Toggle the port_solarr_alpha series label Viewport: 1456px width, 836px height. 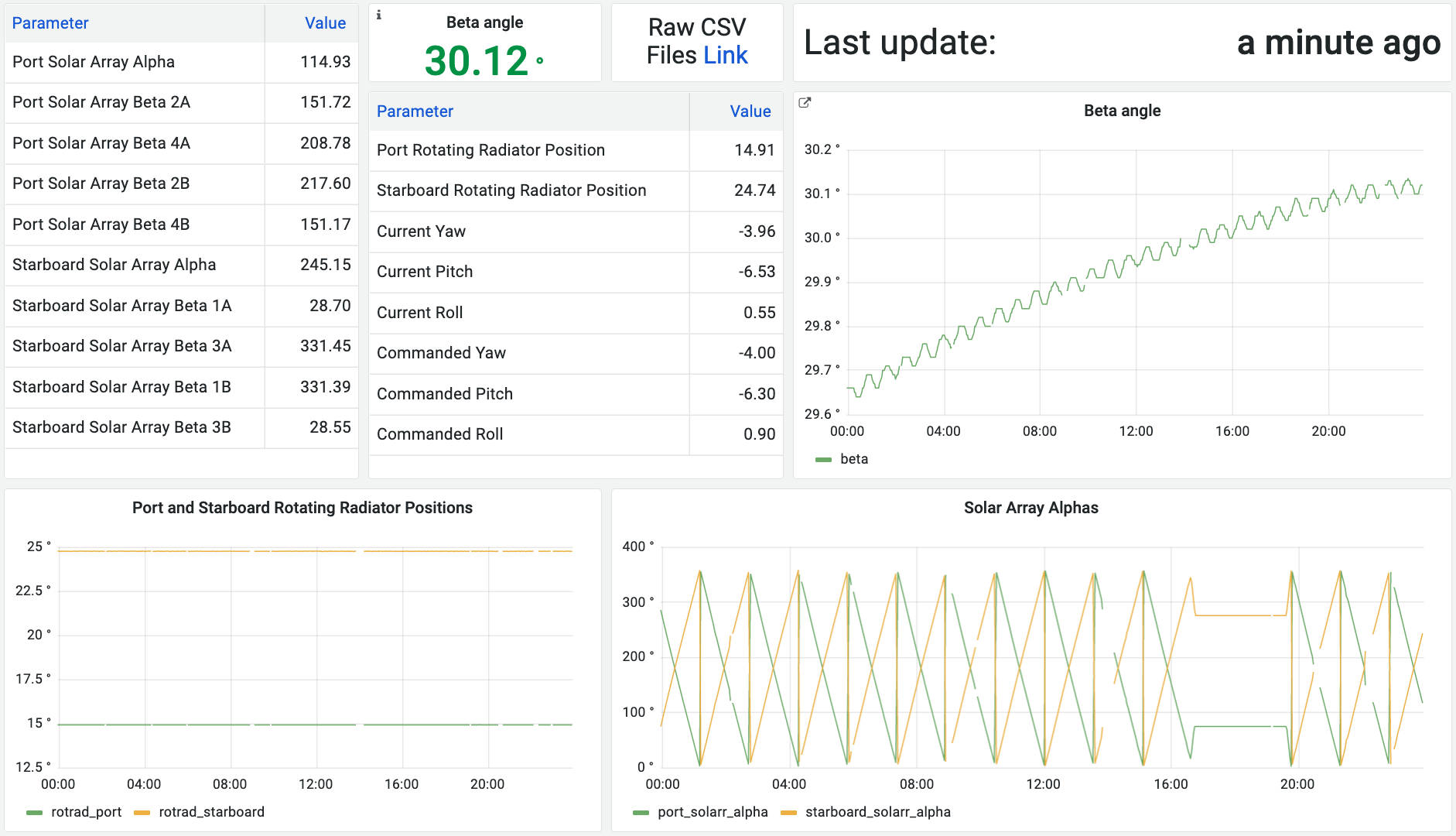(713, 812)
